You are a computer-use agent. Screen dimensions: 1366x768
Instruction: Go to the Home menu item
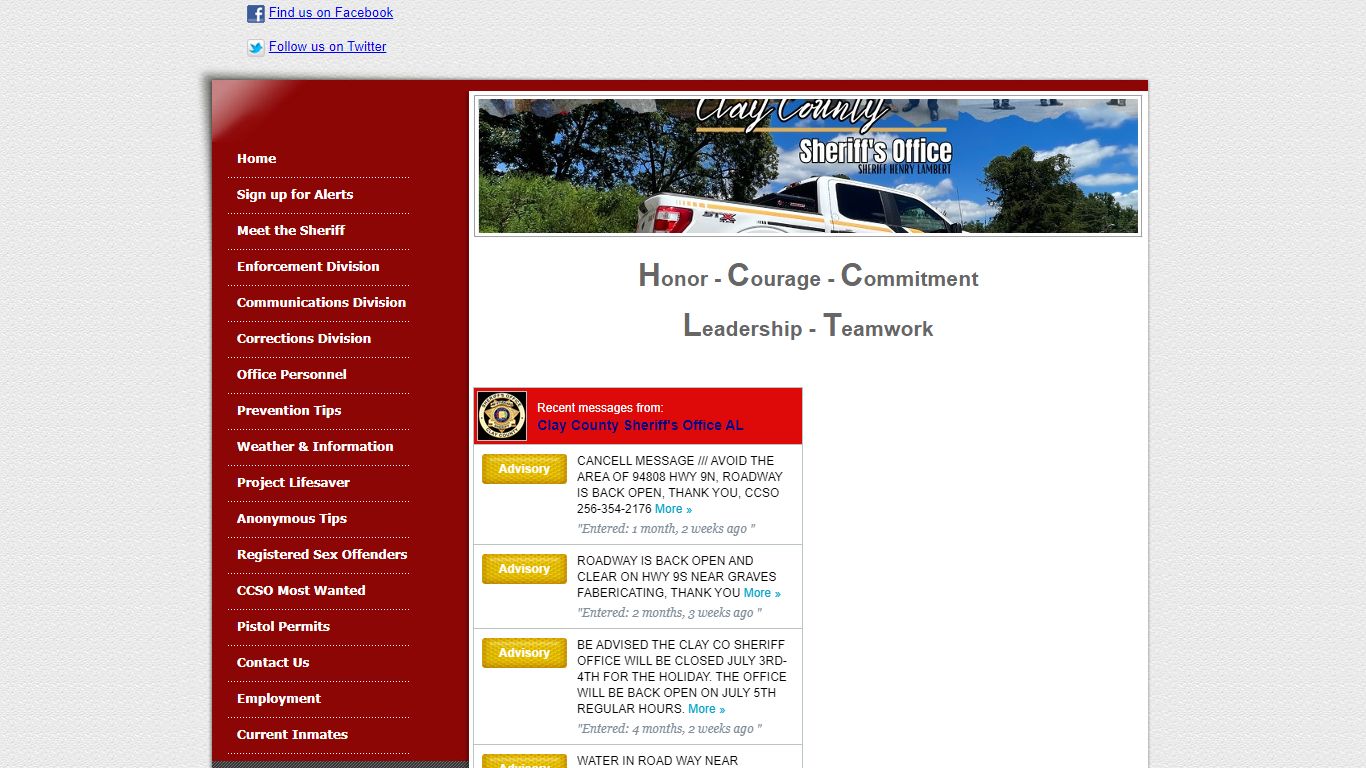click(x=256, y=159)
